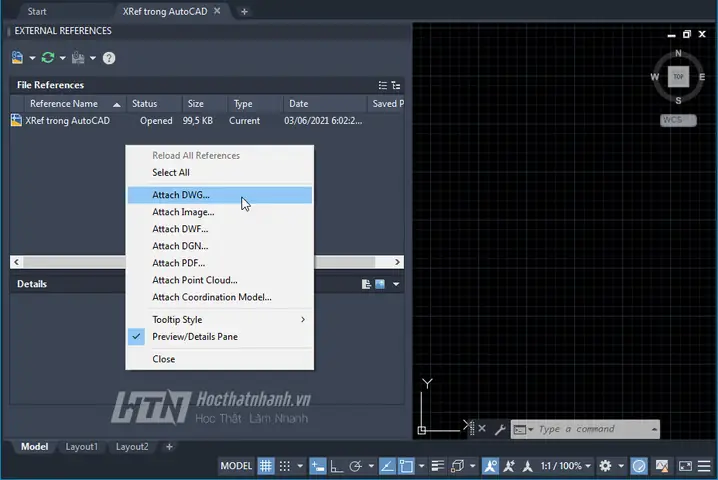Switch File References to tree view

point(396,85)
